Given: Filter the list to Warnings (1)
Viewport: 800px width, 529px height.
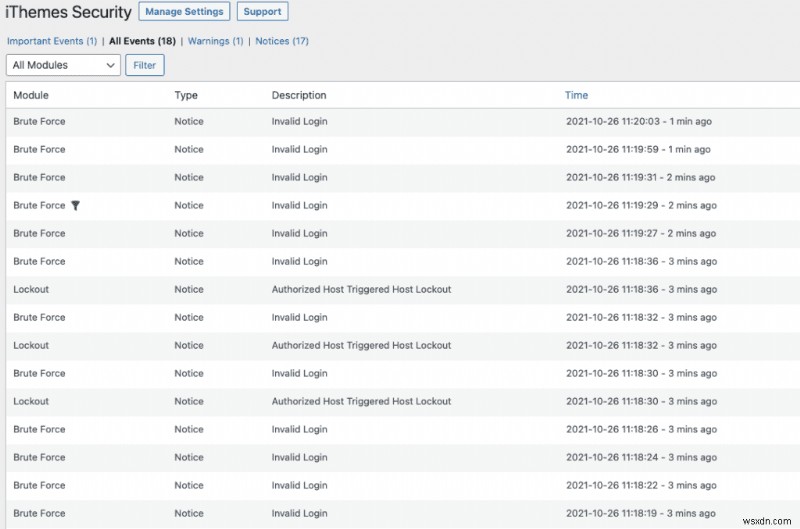Looking at the screenshot, I should (216, 41).
